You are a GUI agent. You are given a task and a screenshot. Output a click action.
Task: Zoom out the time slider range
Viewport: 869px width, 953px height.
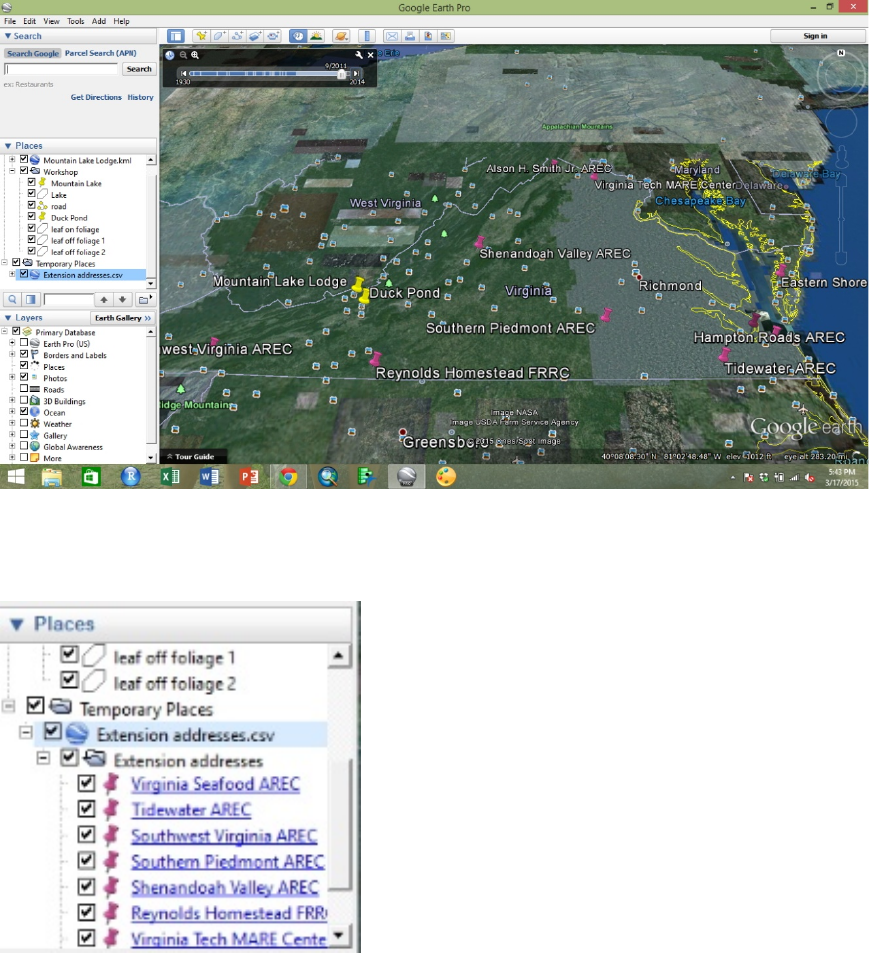tap(183, 55)
